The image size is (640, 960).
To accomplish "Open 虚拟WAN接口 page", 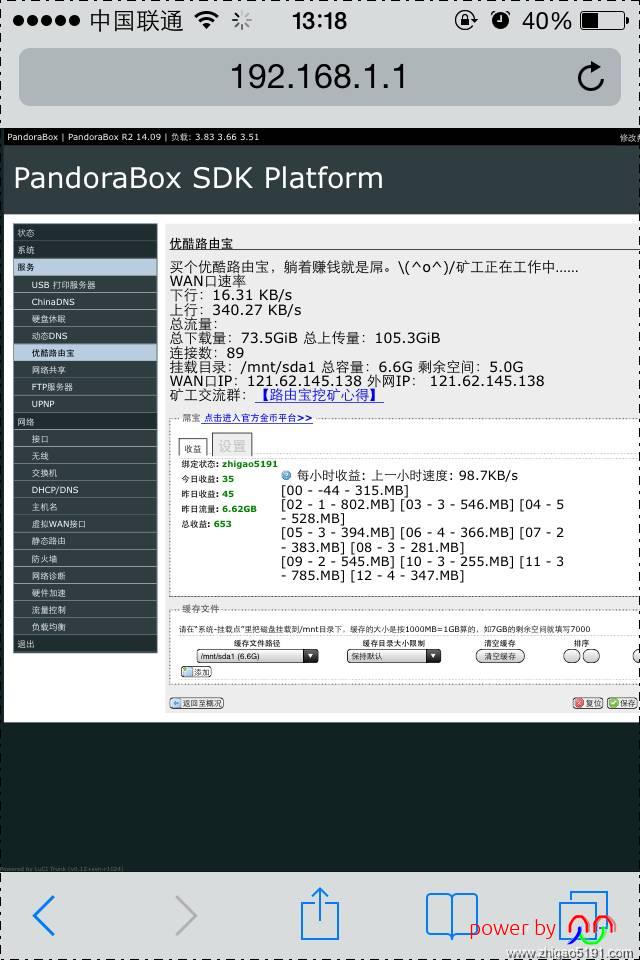I will pos(85,524).
